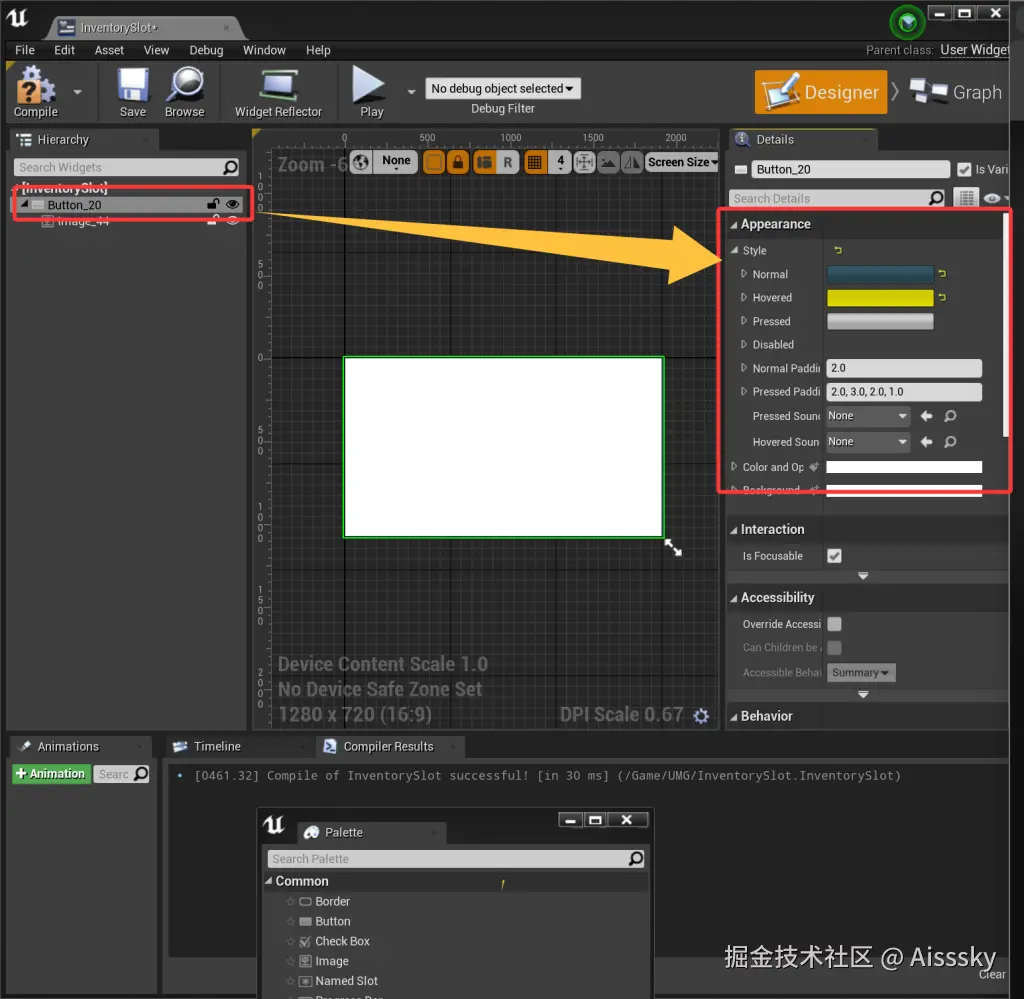Open the View menu
Image resolution: width=1024 pixels, height=999 pixels.
coord(156,50)
